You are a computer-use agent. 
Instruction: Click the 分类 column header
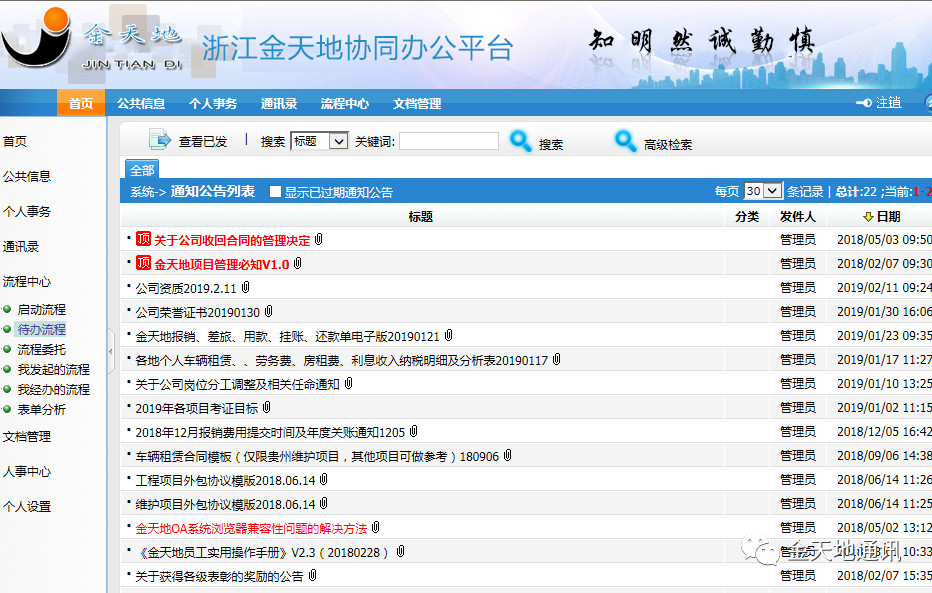tap(747, 217)
